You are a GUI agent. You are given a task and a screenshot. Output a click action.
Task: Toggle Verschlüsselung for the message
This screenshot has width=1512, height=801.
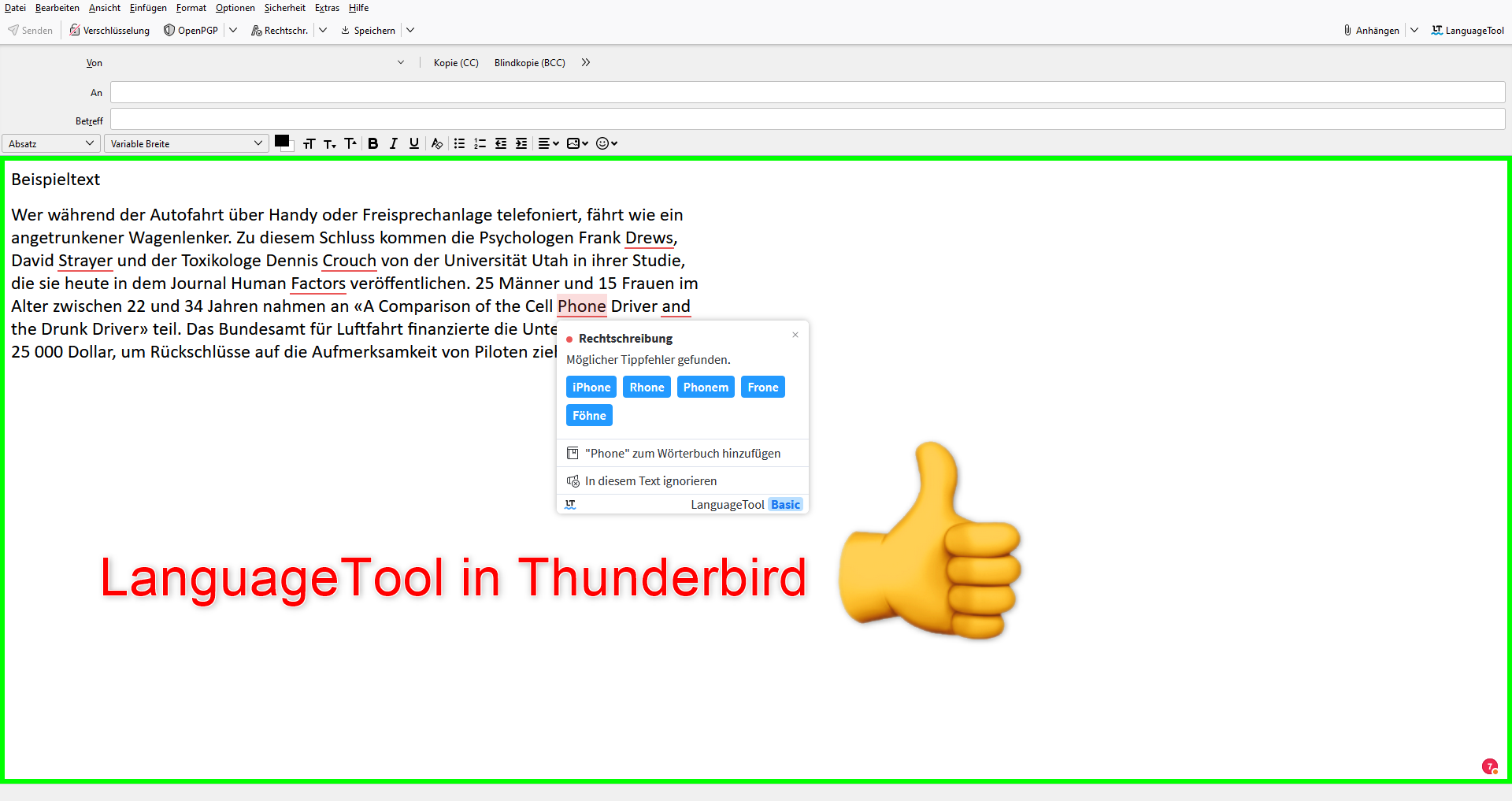(x=109, y=31)
